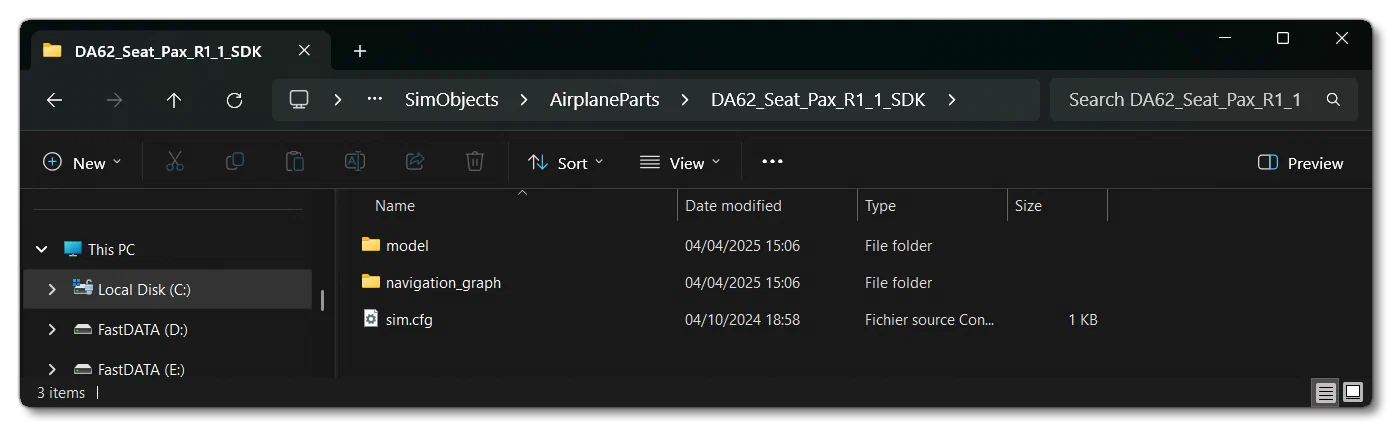Click the navigation_graph folder icon
The image size is (1392, 427).
click(371, 282)
